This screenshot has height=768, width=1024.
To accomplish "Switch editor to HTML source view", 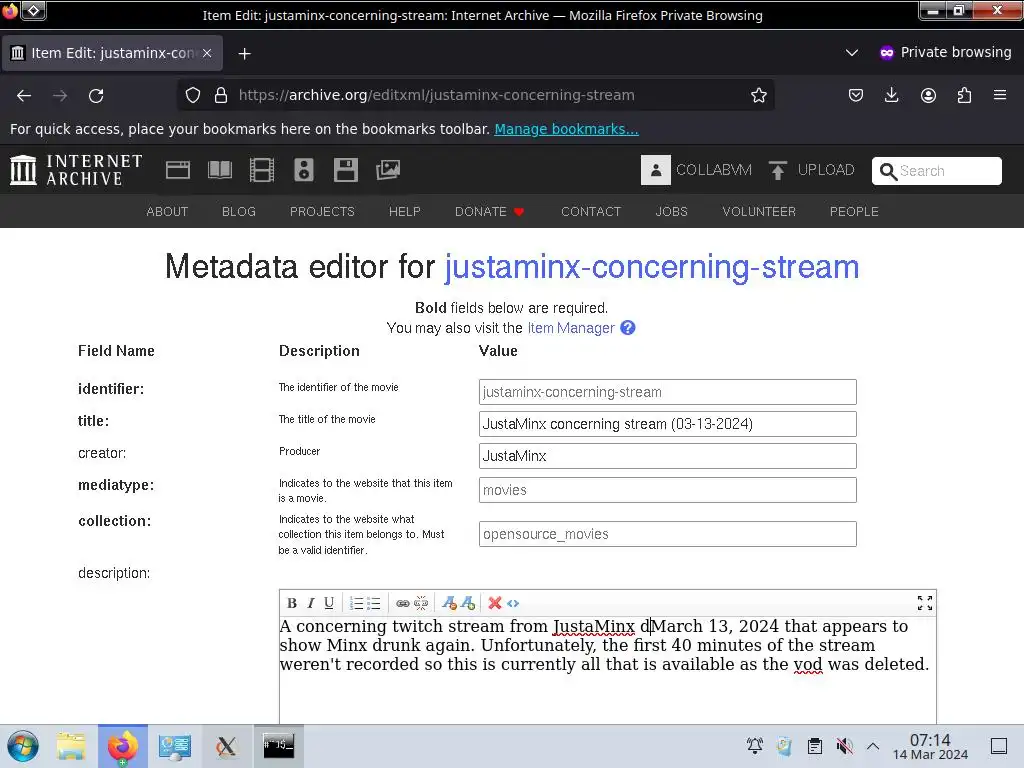I will 513,603.
